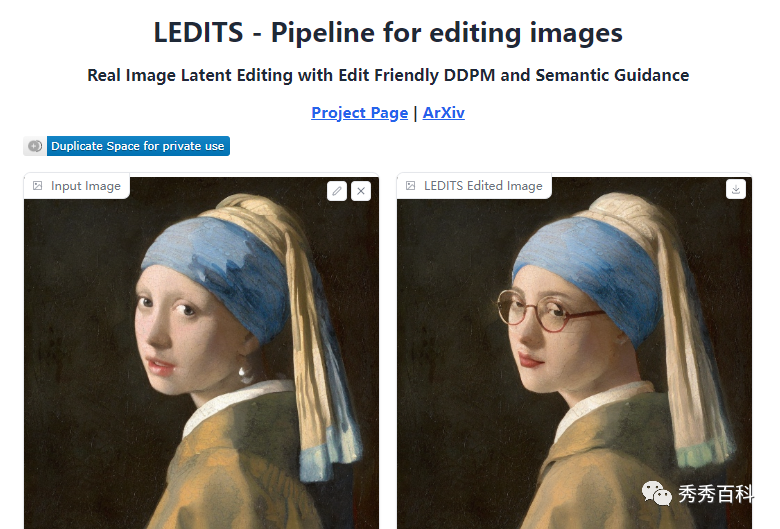Image resolution: width=780 pixels, height=529 pixels.
Task: Click the 秀秀百科 watermark text
Action: click(715, 494)
